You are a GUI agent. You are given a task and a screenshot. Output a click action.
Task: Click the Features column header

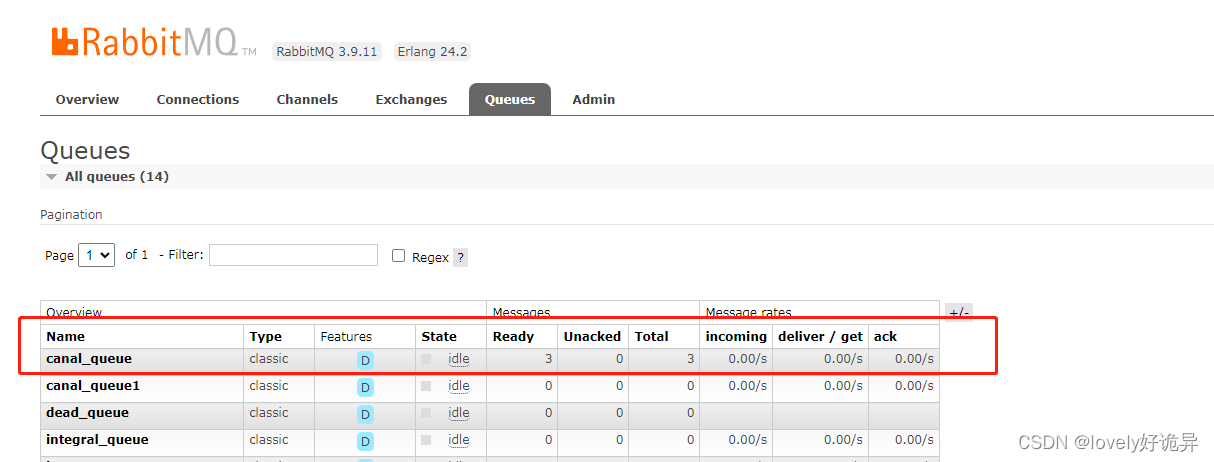click(346, 336)
